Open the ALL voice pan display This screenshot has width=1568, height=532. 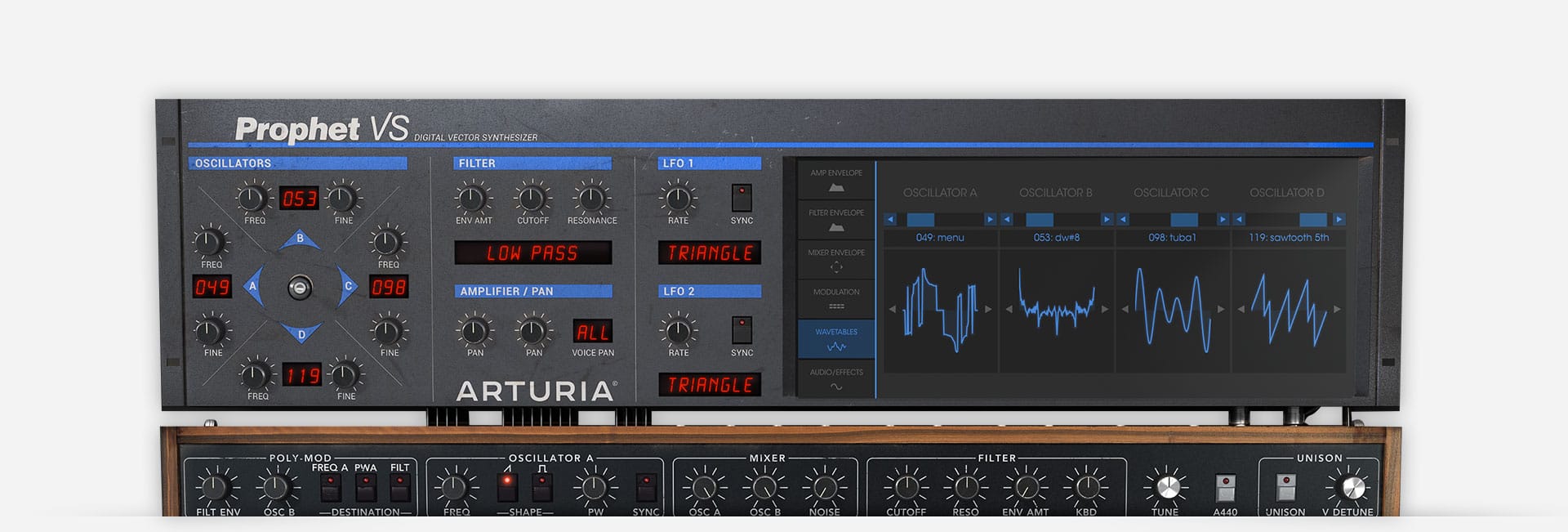pos(593,332)
